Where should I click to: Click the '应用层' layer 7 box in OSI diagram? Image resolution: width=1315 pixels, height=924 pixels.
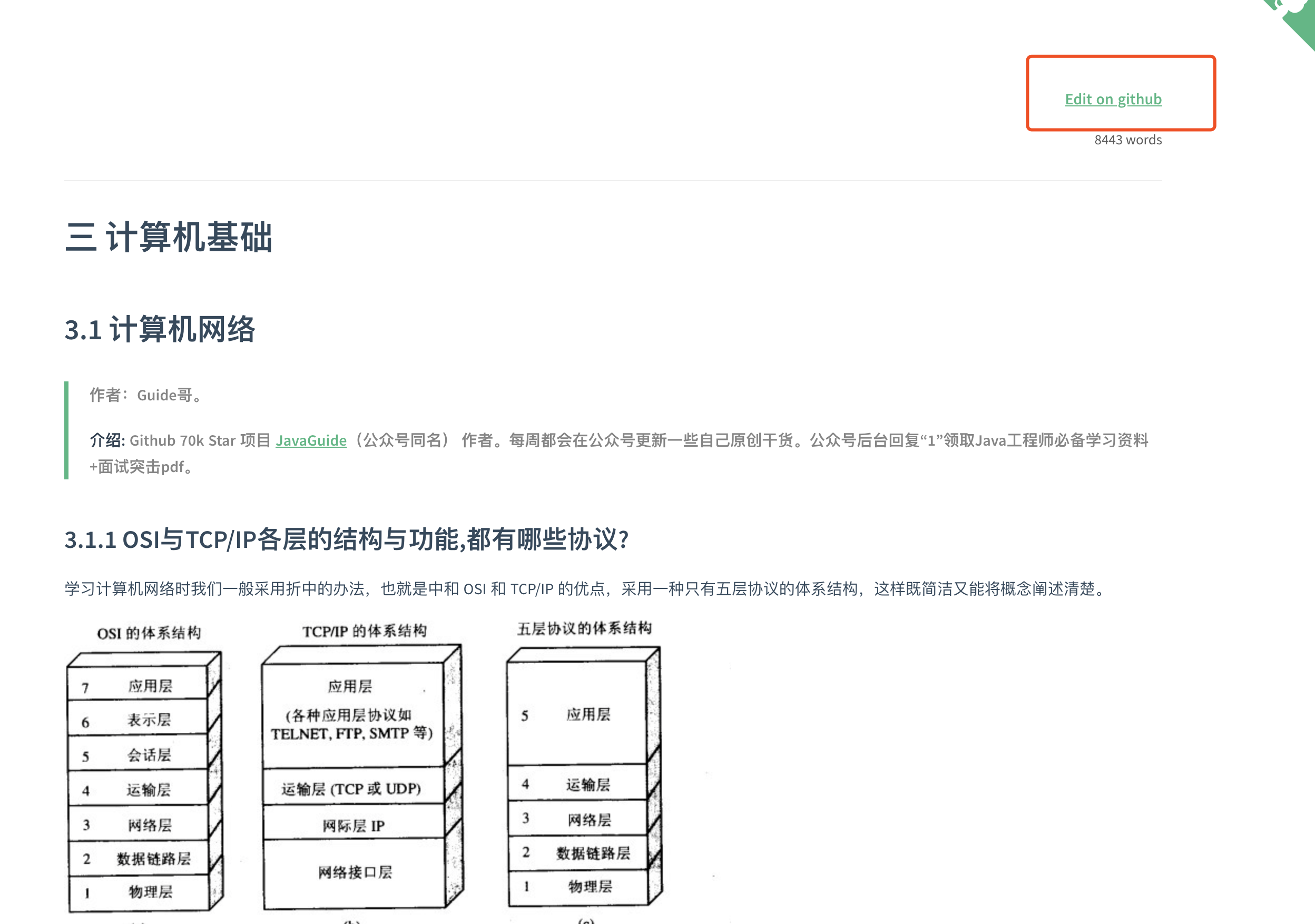(x=150, y=686)
